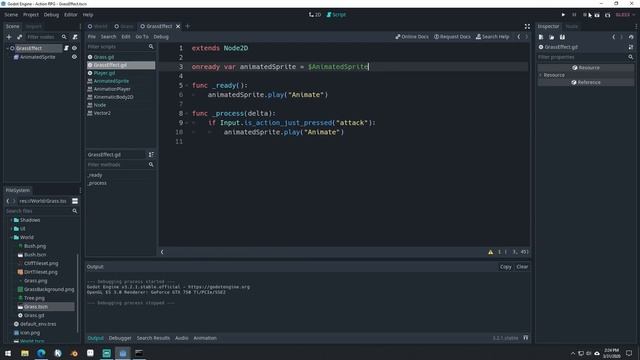This screenshot has height=360, width=640.
Task: Open Grass.gd in script list
Action: [x=104, y=57]
